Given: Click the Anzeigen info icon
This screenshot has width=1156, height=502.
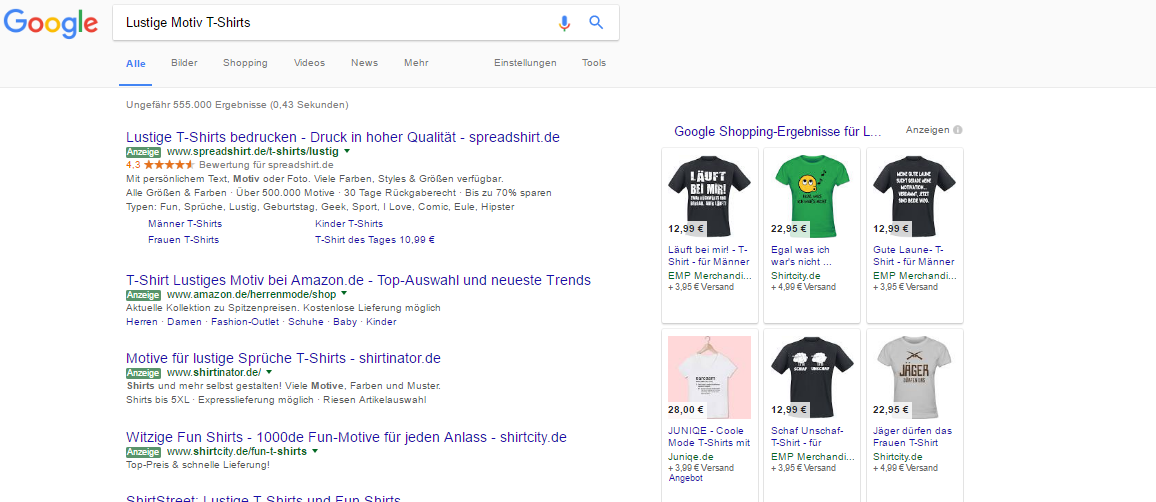Looking at the screenshot, I should pyautogui.click(x=958, y=130).
